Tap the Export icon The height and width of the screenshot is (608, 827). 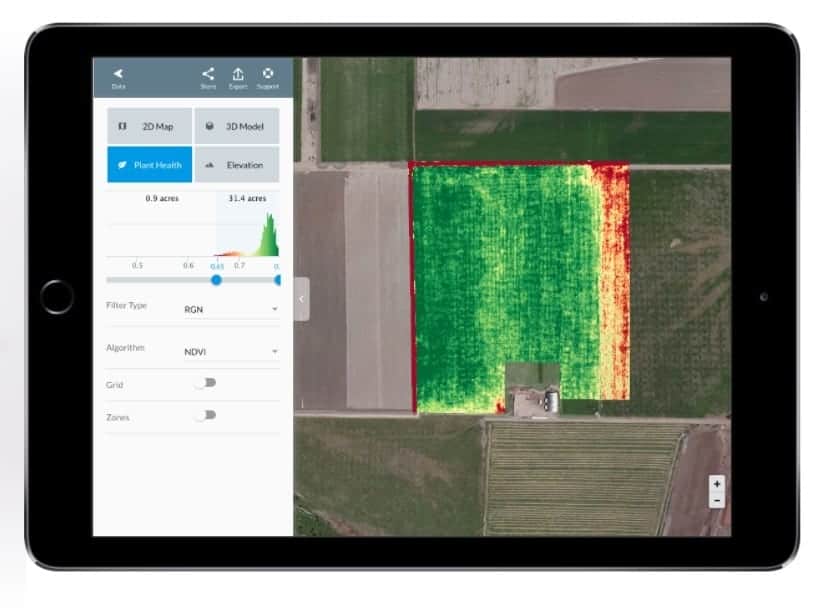click(238, 74)
